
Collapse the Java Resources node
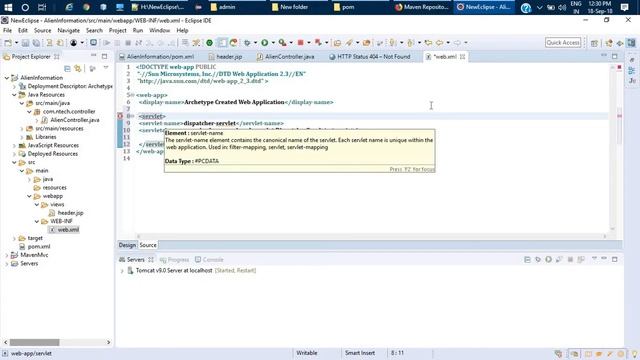coord(14,95)
